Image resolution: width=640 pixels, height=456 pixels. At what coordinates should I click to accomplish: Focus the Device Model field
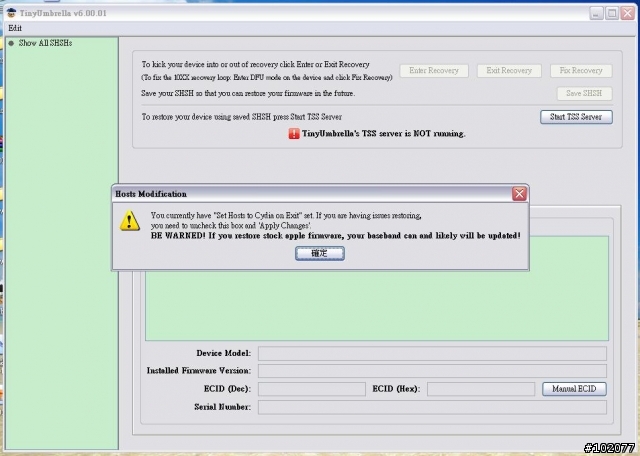[432, 354]
